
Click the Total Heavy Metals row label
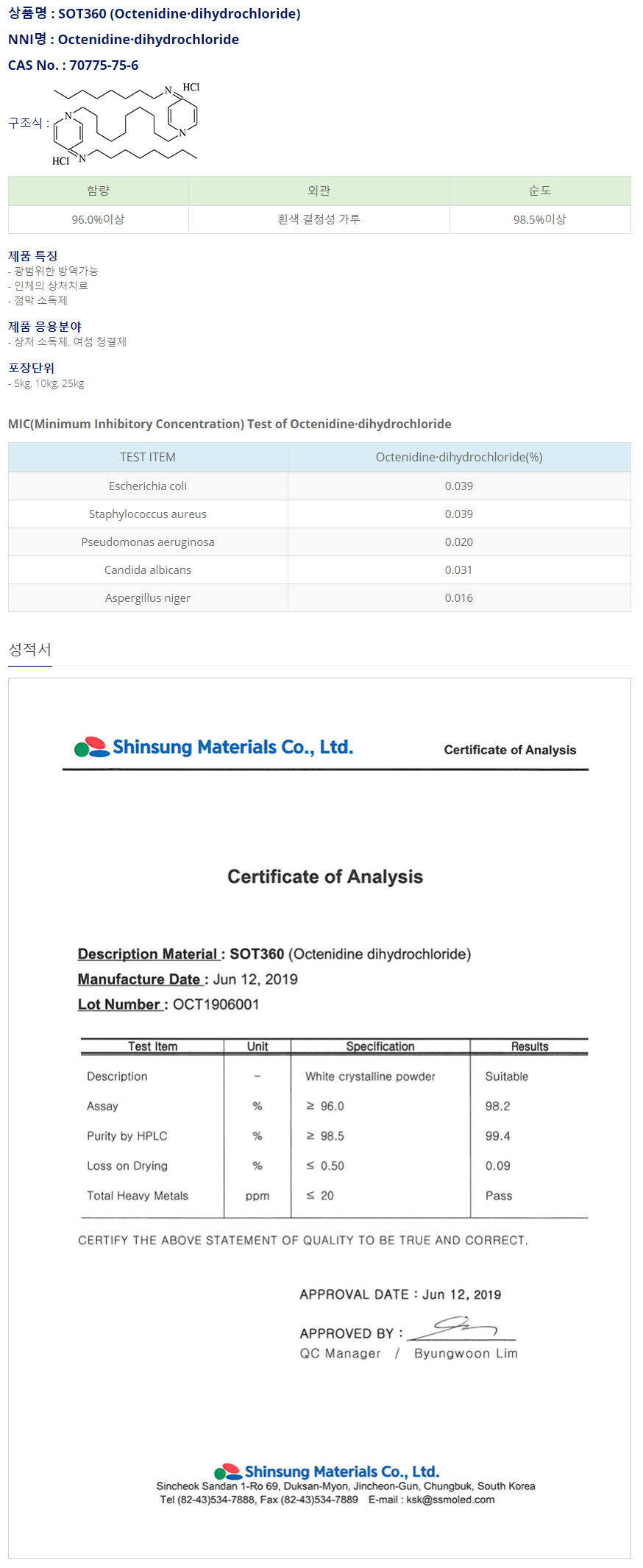coord(138,1196)
